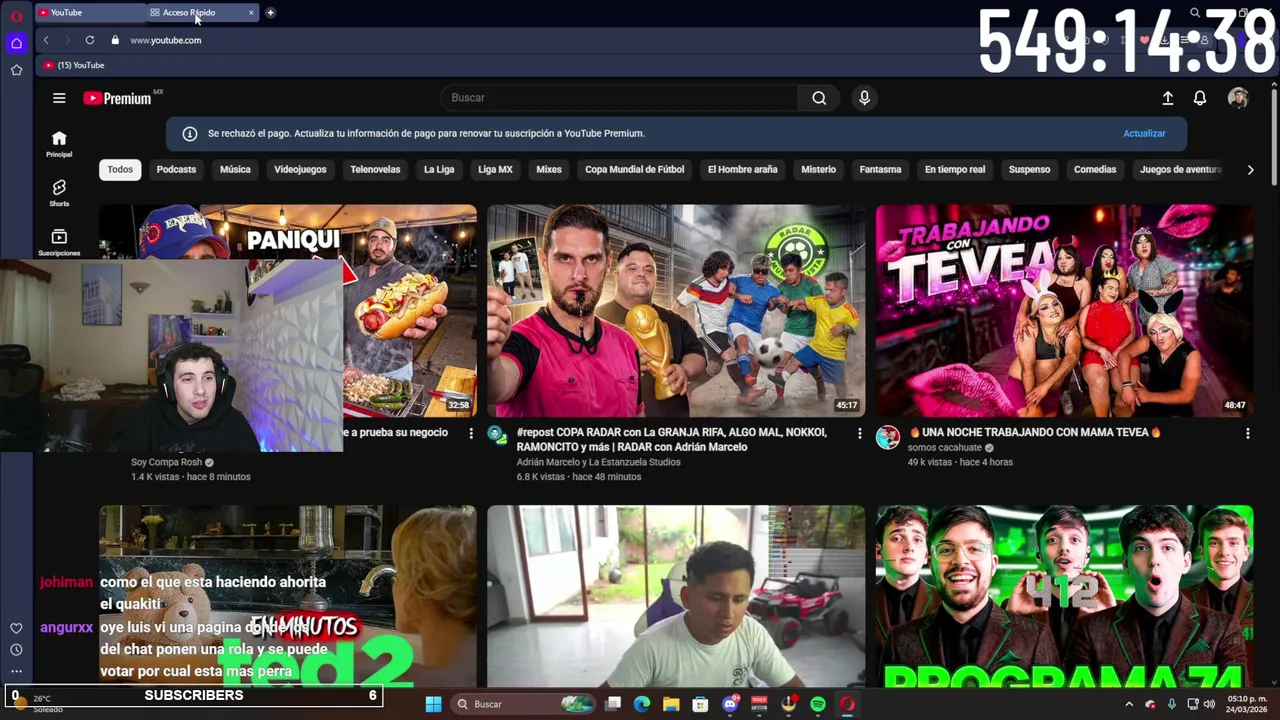Open options menu for the Compa Rosh video

coord(471,433)
